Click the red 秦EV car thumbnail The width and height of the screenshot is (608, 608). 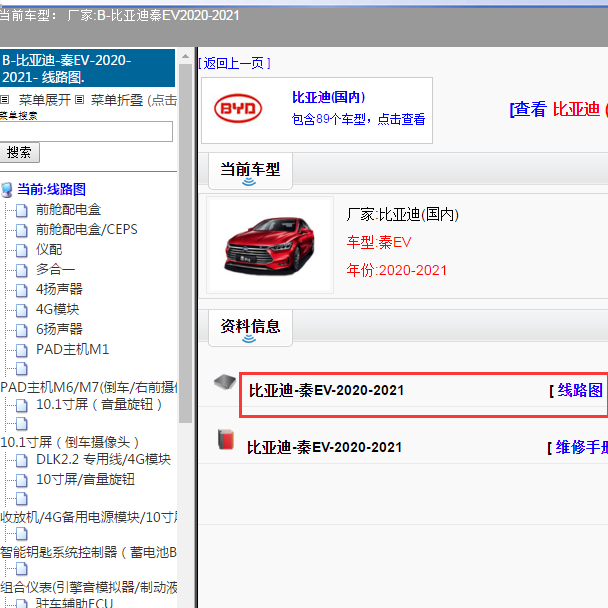pyautogui.click(x=270, y=245)
